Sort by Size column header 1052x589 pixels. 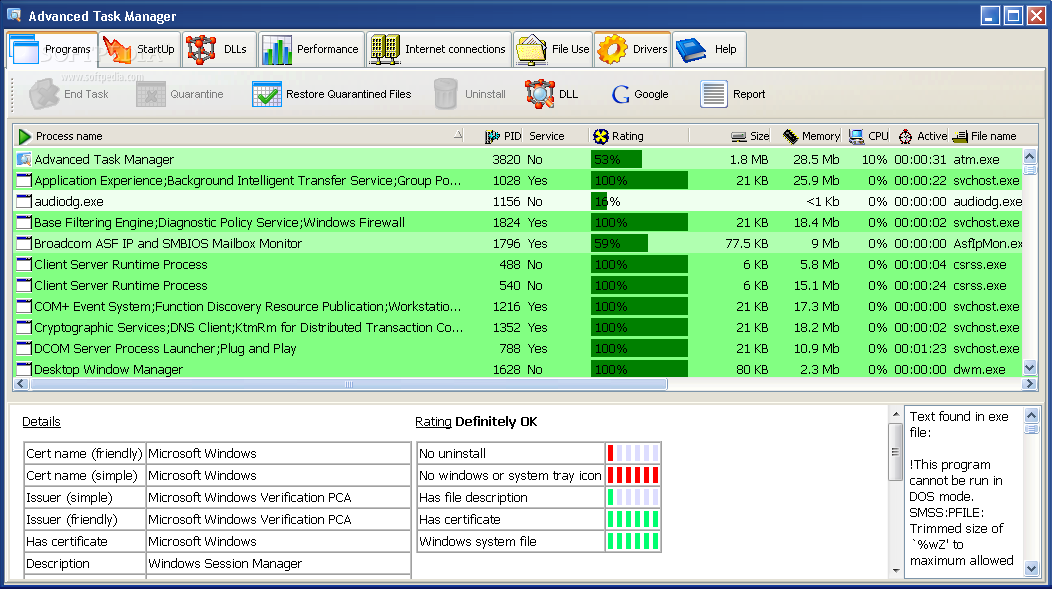(x=730, y=136)
